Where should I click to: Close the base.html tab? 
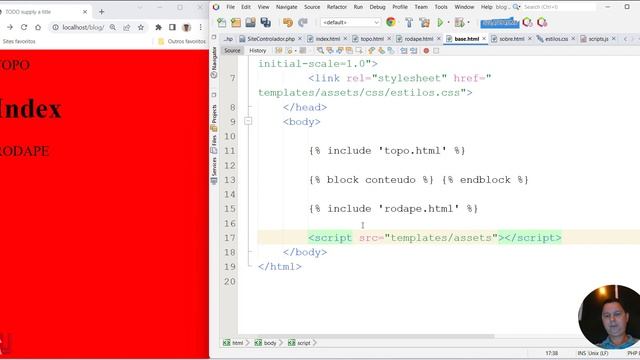(484, 38)
